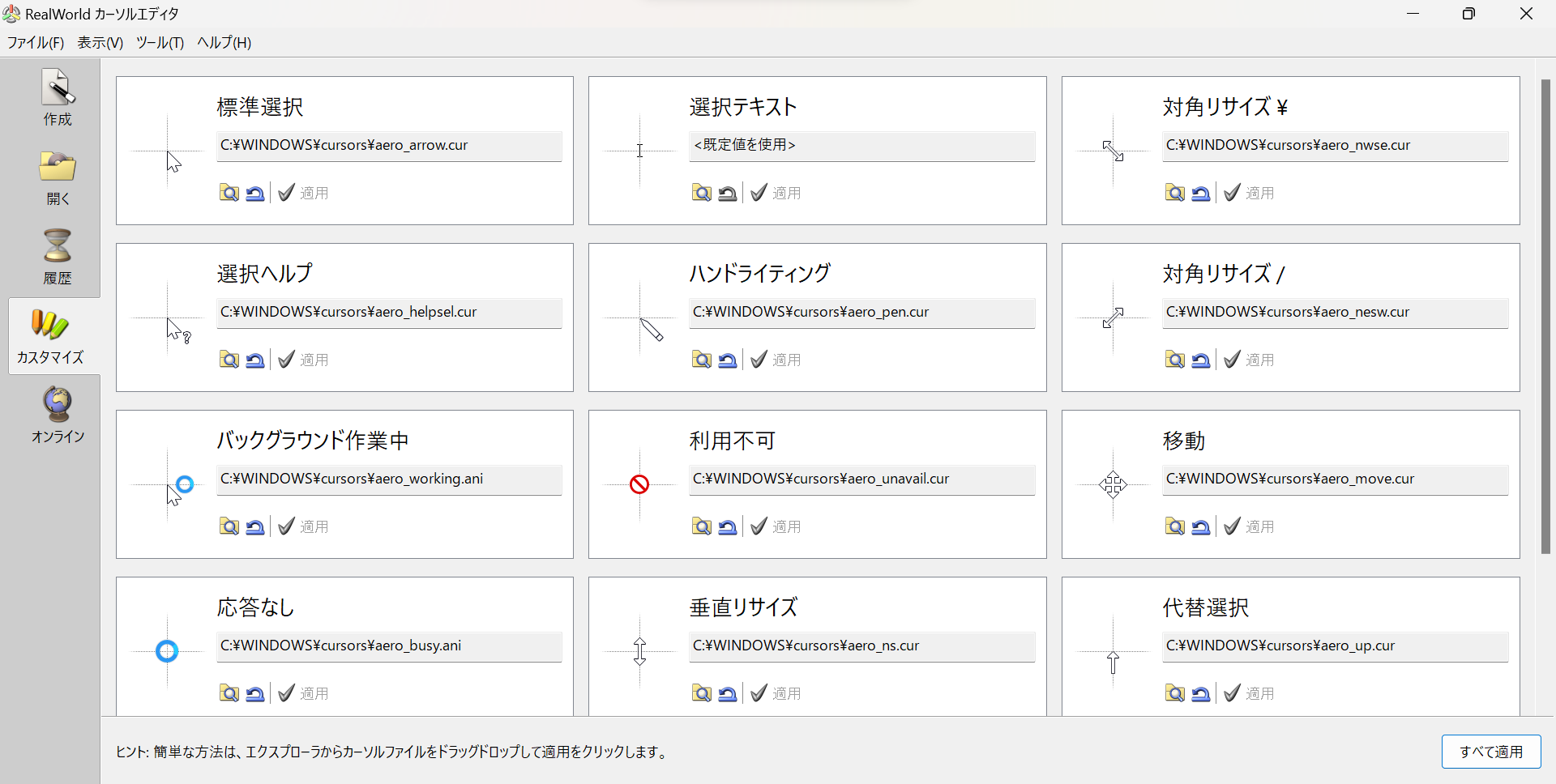Click the aero_arrow.cur path field
This screenshot has width=1556, height=784.
389,146
